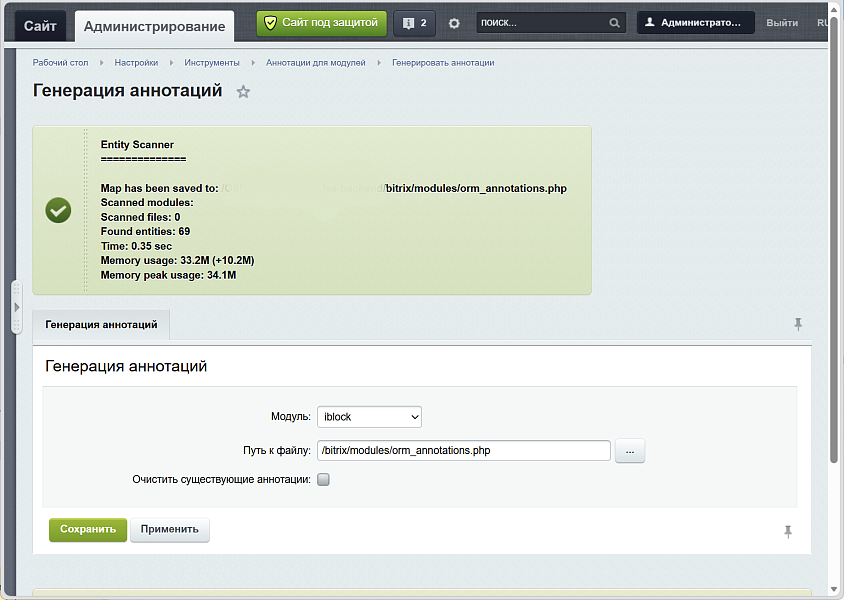Screen dimensions: 844x600
Task: Switch to the 'Сайт' section tab
Action: click(x=41, y=25)
